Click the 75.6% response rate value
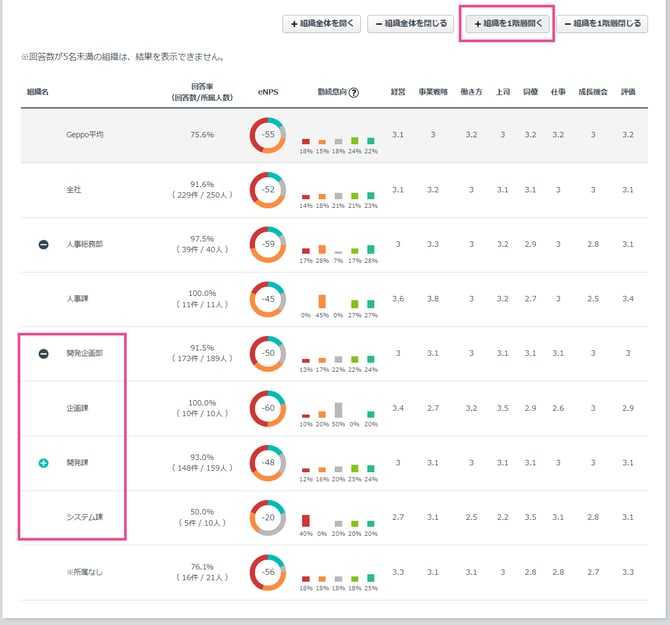The image size is (670, 625). pos(202,135)
